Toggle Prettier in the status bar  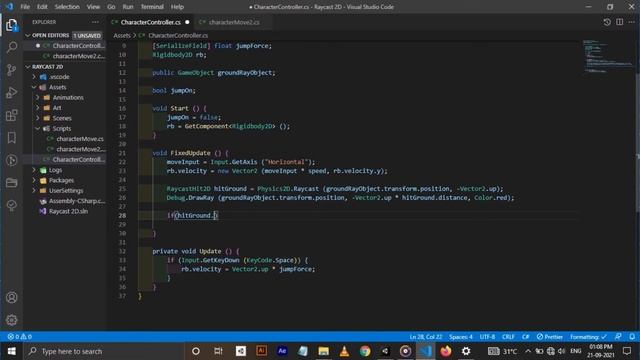click(549, 337)
